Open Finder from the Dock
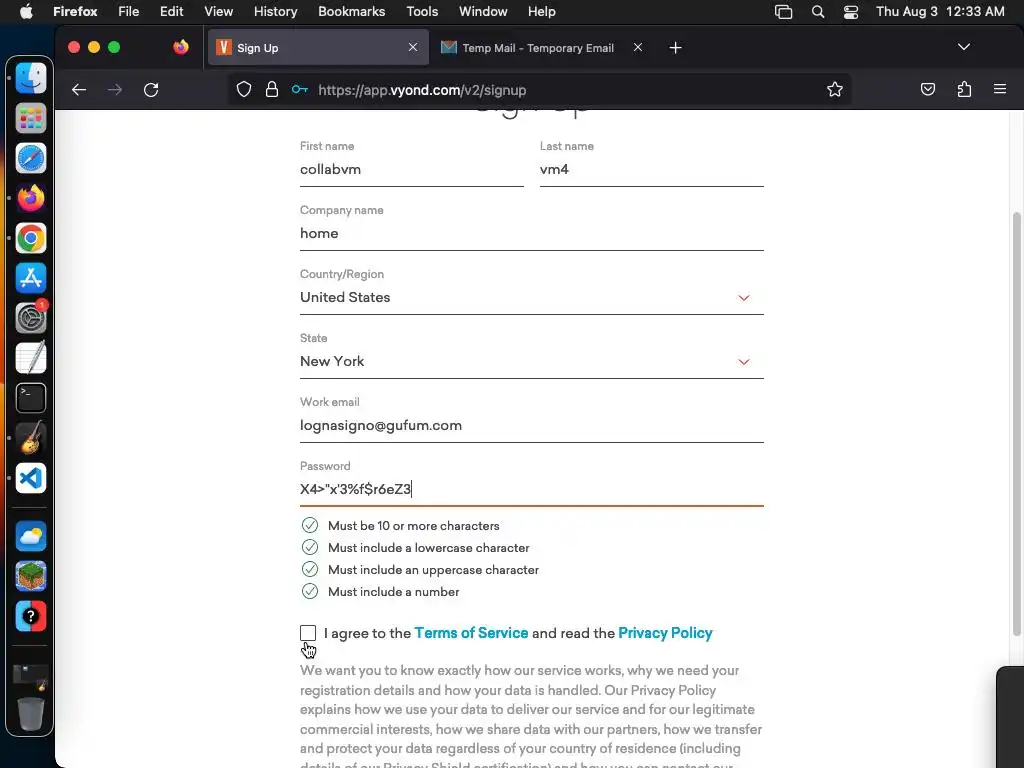This screenshot has width=1024, height=768. 31,79
